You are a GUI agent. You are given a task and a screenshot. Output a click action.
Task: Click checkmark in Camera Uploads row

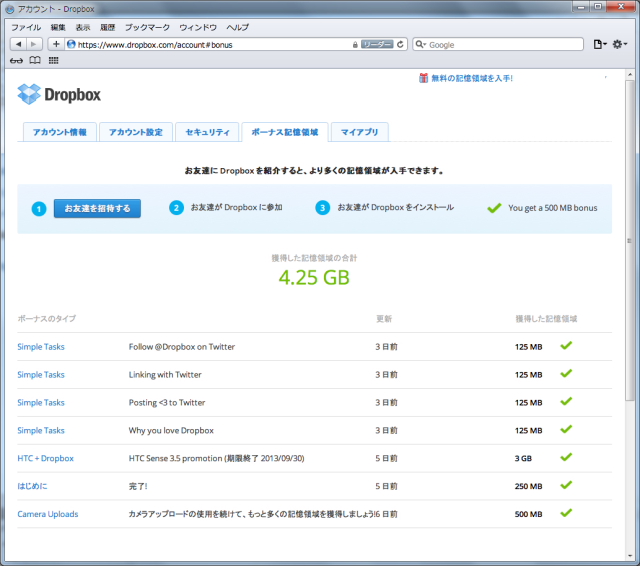pyautogui.click(x=566, y=513)
